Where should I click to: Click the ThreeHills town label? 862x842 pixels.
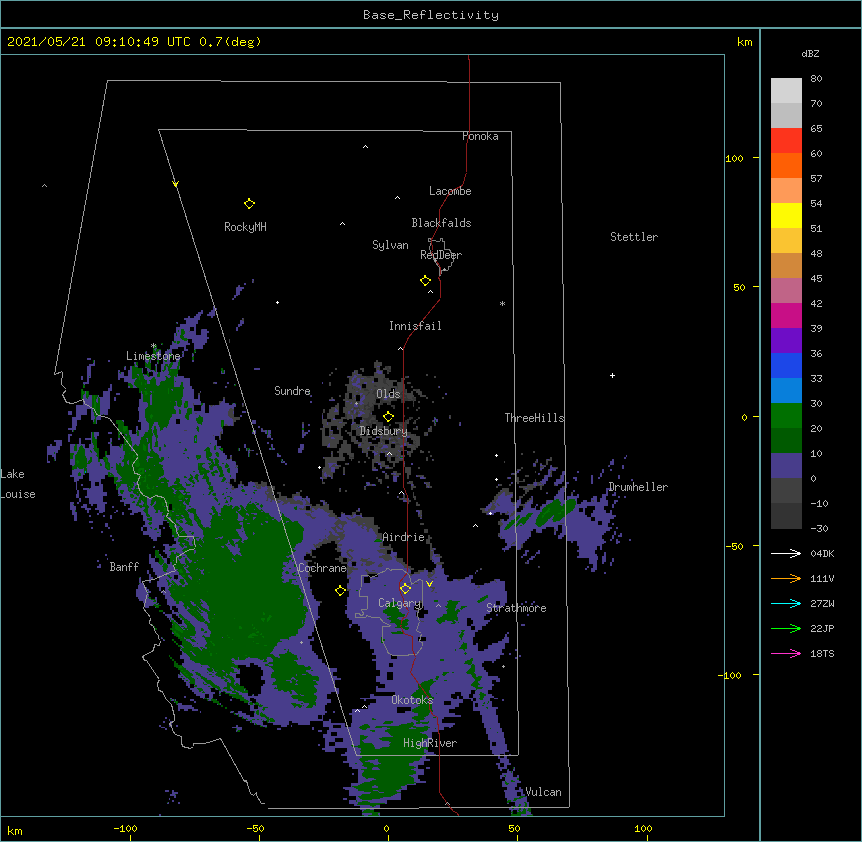tap(534, 418)
